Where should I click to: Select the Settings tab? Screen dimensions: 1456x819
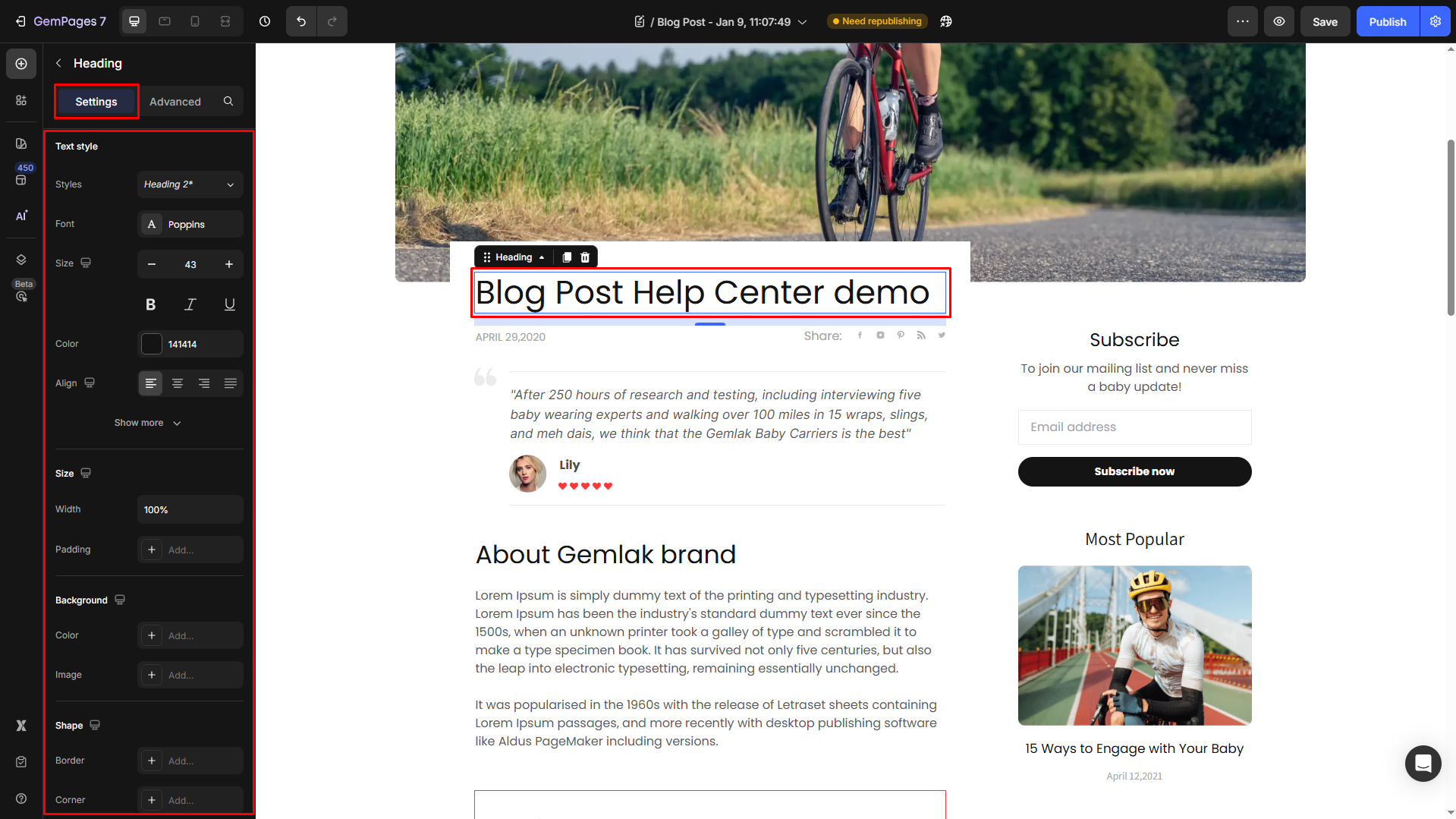[x=96, y=101]
